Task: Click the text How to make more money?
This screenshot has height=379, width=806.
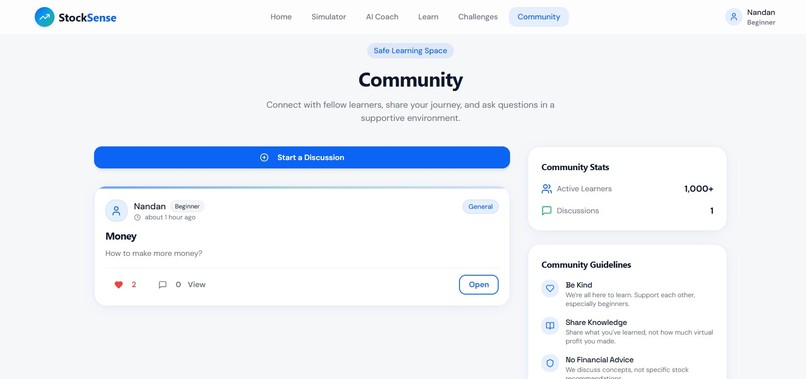Action: pos(154,254)
